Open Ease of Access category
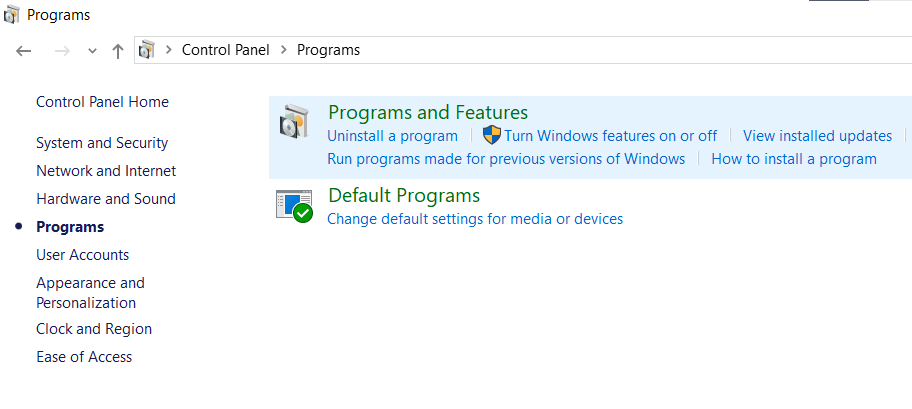The height and width of the screenshot is (409, 912). tap(84, 357)
